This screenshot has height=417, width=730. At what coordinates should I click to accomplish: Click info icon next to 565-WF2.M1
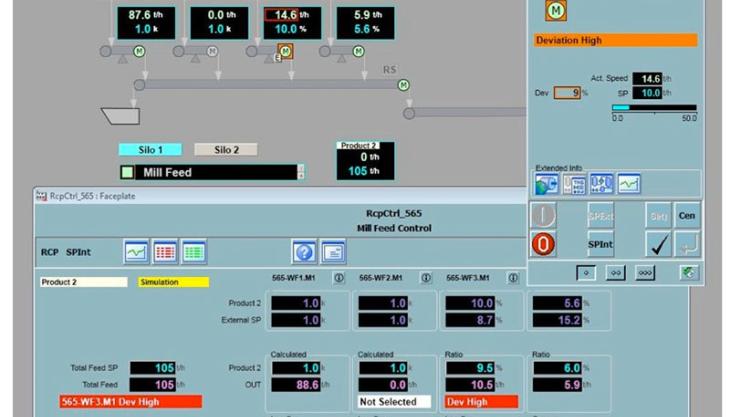click(426, 278)
